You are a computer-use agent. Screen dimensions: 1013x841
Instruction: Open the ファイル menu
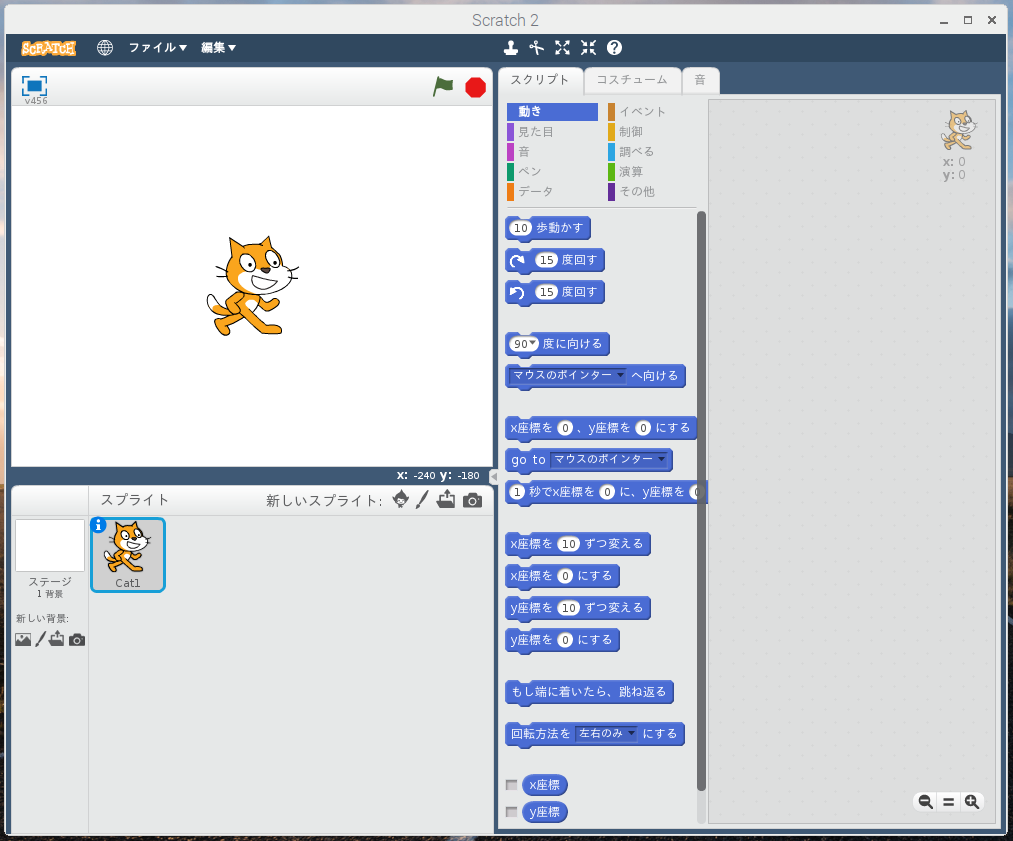pos(158,47)
